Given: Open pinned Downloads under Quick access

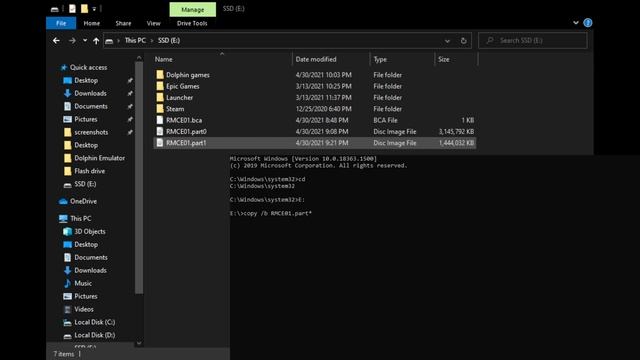Looking at the screenshot, I should (90, 93).
